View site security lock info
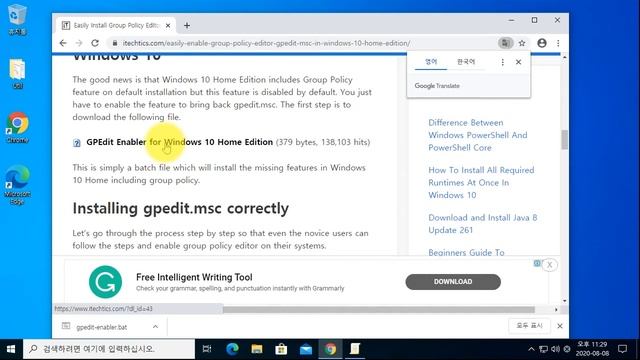640x360 pixels. click(115, 43)
